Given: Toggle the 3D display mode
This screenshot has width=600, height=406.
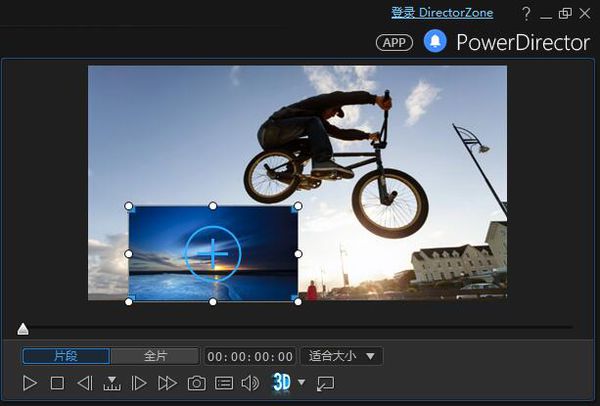Looking at the screenshot, I should [281, 383].
